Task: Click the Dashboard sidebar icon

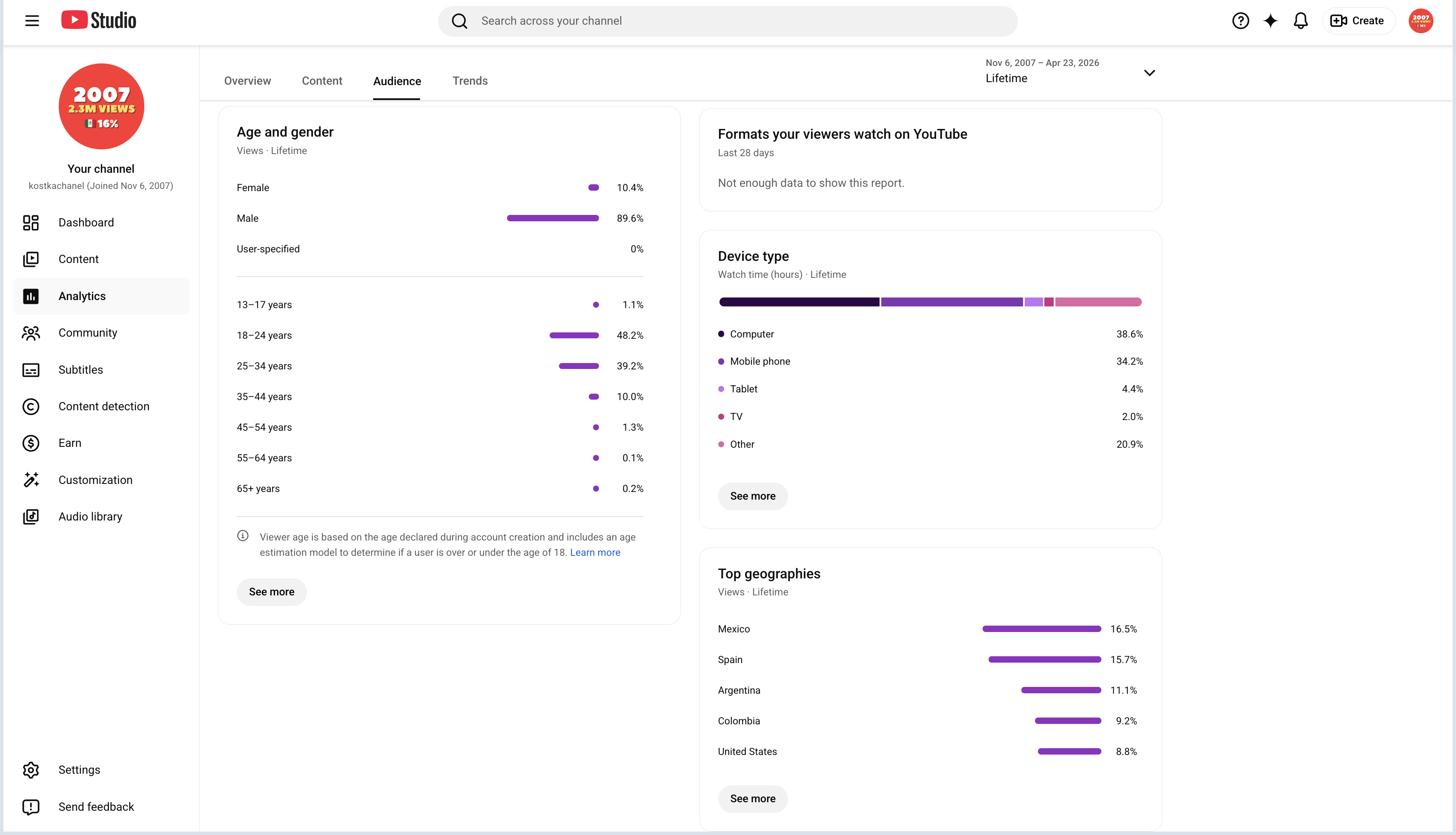Action: point(31,223)
